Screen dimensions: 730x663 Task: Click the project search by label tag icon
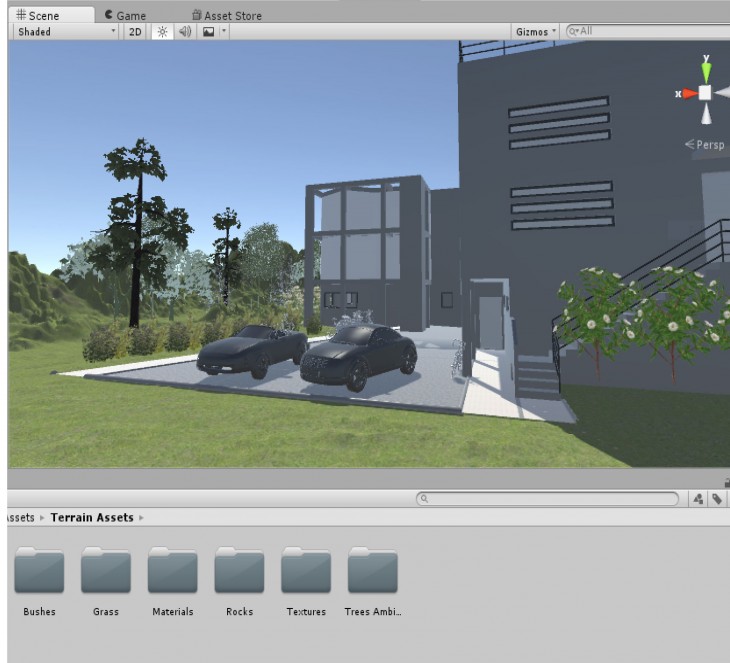pyautogui.click(x=717, y=498)
